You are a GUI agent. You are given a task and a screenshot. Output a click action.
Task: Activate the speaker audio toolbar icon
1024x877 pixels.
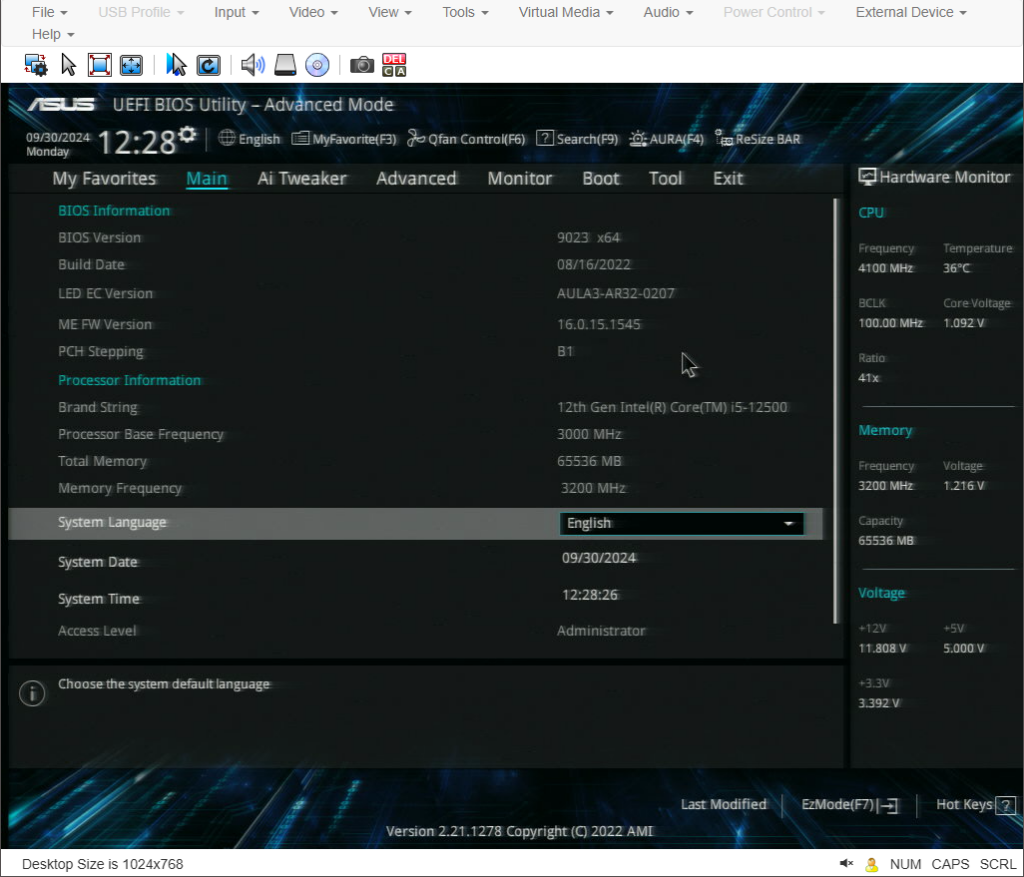250,64
